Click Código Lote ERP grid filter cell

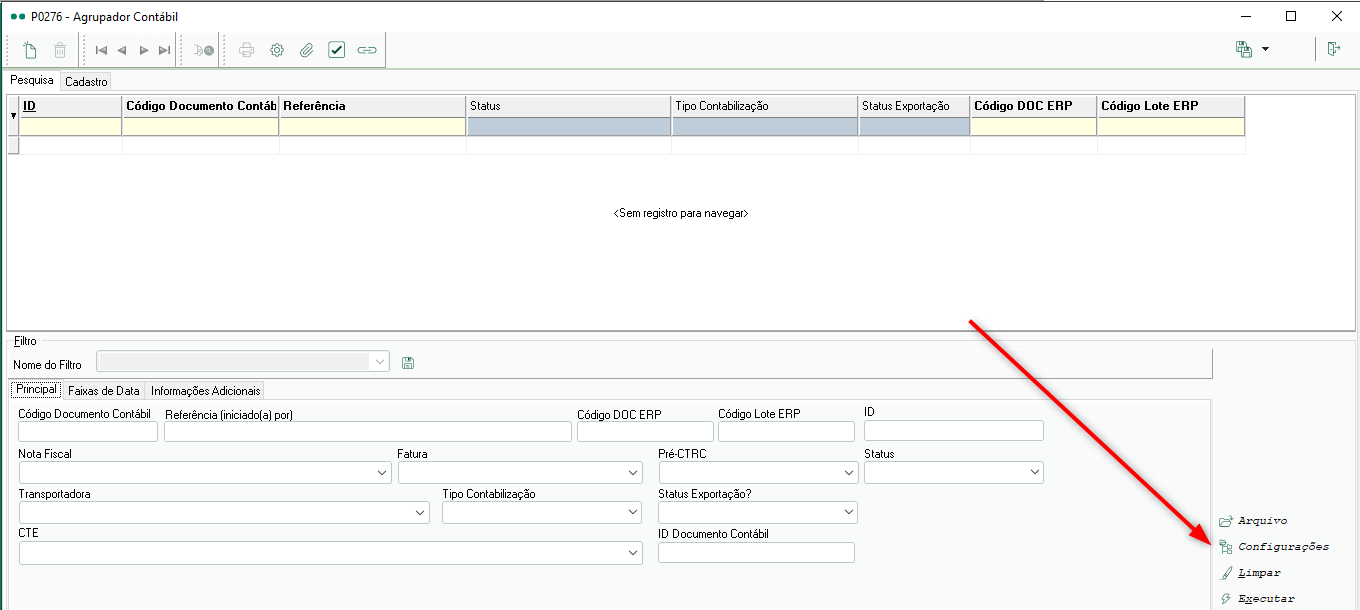coord(1171,127)
